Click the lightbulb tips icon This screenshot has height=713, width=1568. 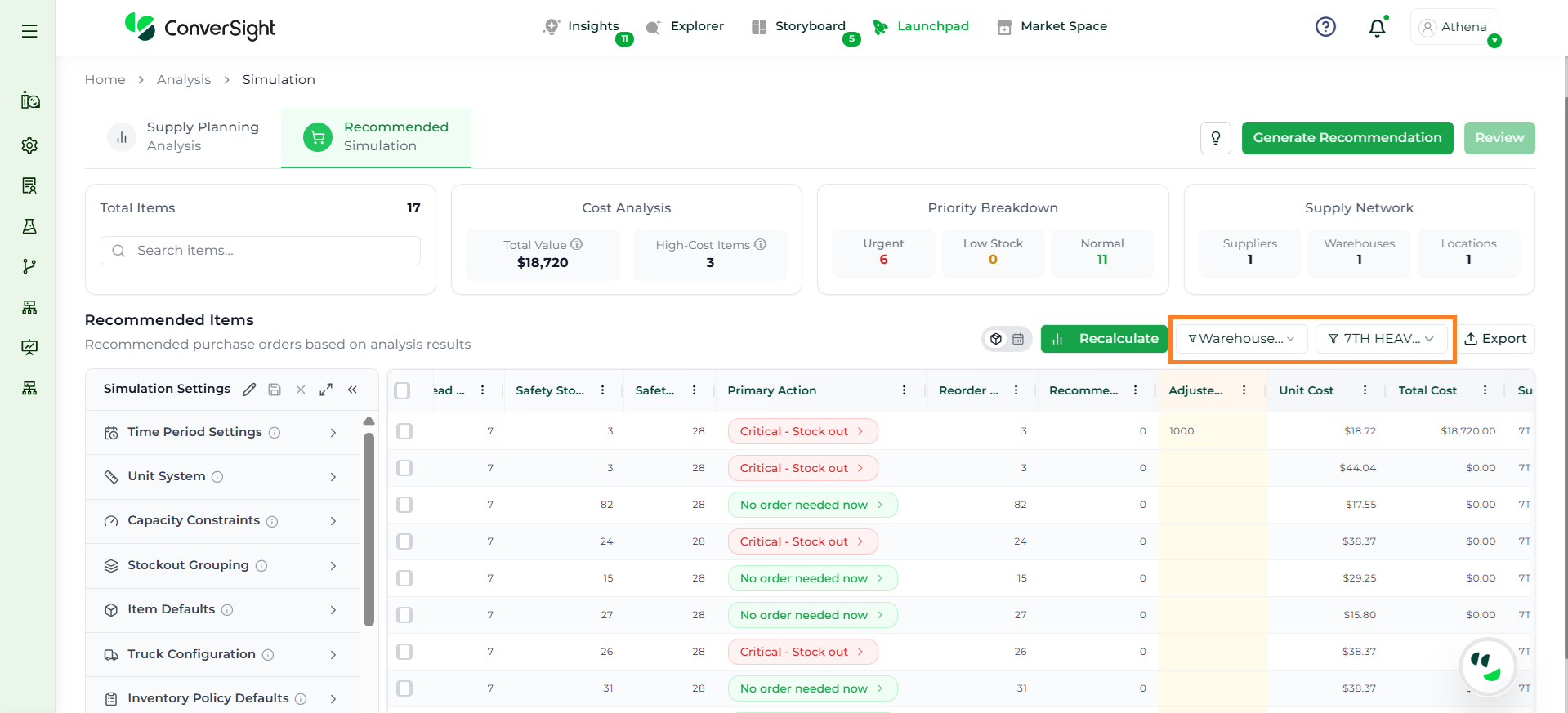click(1215, 138)
